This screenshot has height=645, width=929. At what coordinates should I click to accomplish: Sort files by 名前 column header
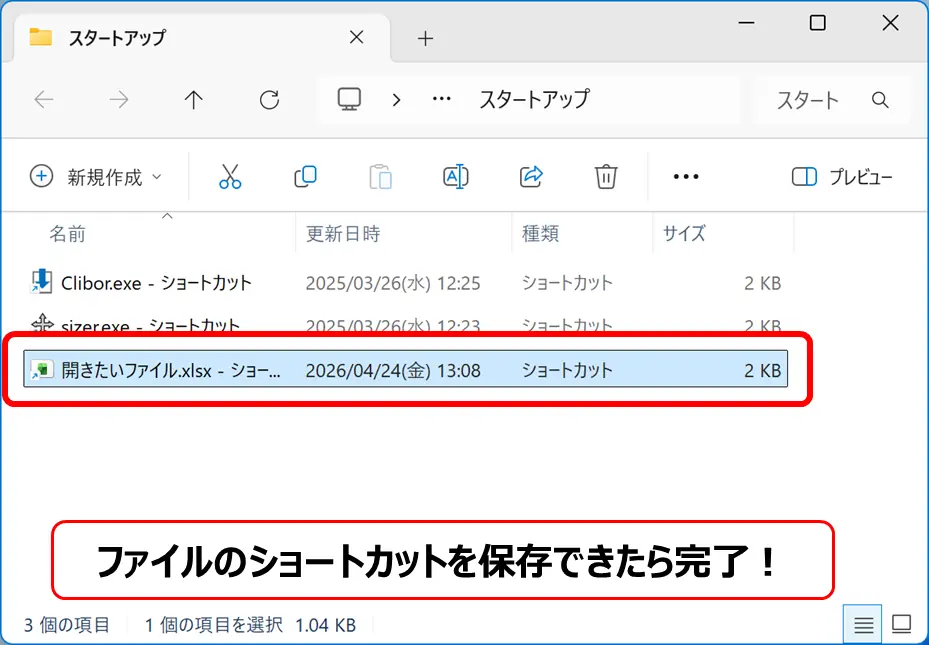point(68,234)
